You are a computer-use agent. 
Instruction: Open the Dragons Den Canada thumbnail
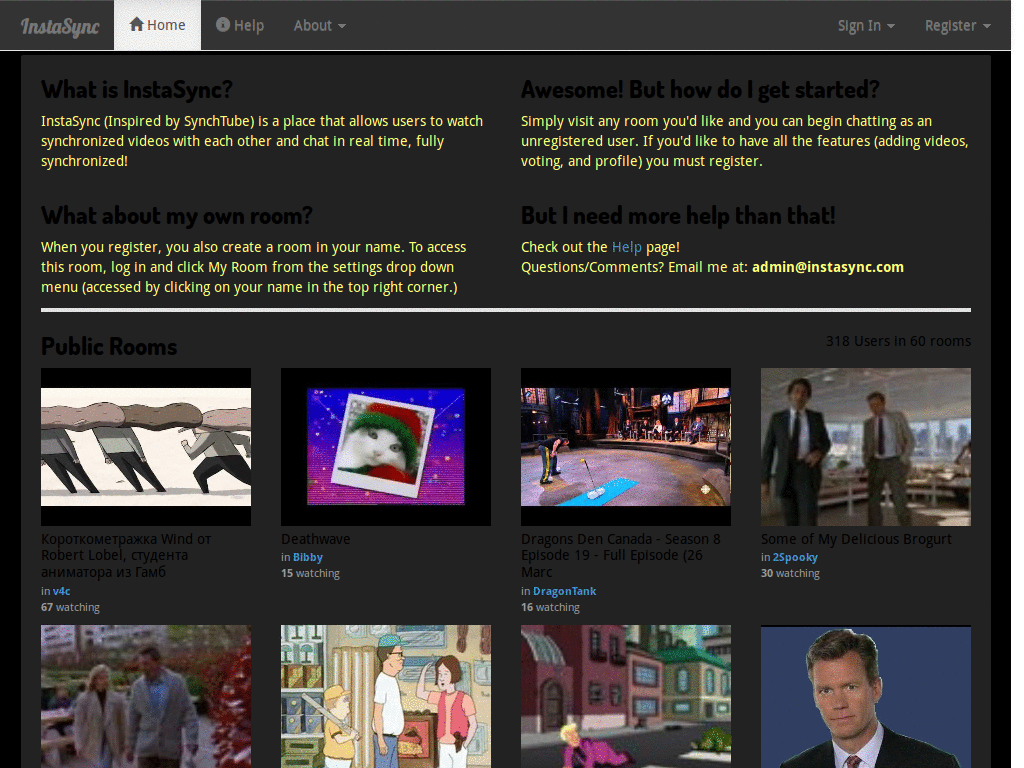tap(626, 446)
